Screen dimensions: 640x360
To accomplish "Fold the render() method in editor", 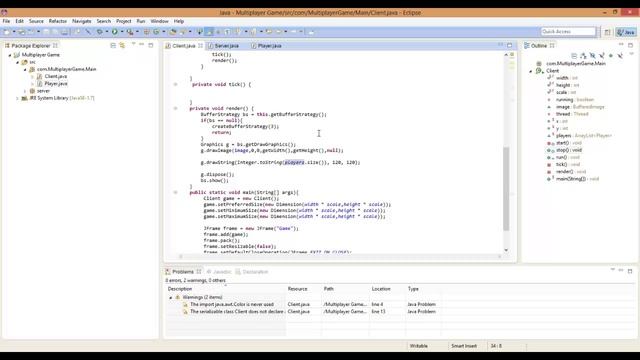I will click(176, 109).
